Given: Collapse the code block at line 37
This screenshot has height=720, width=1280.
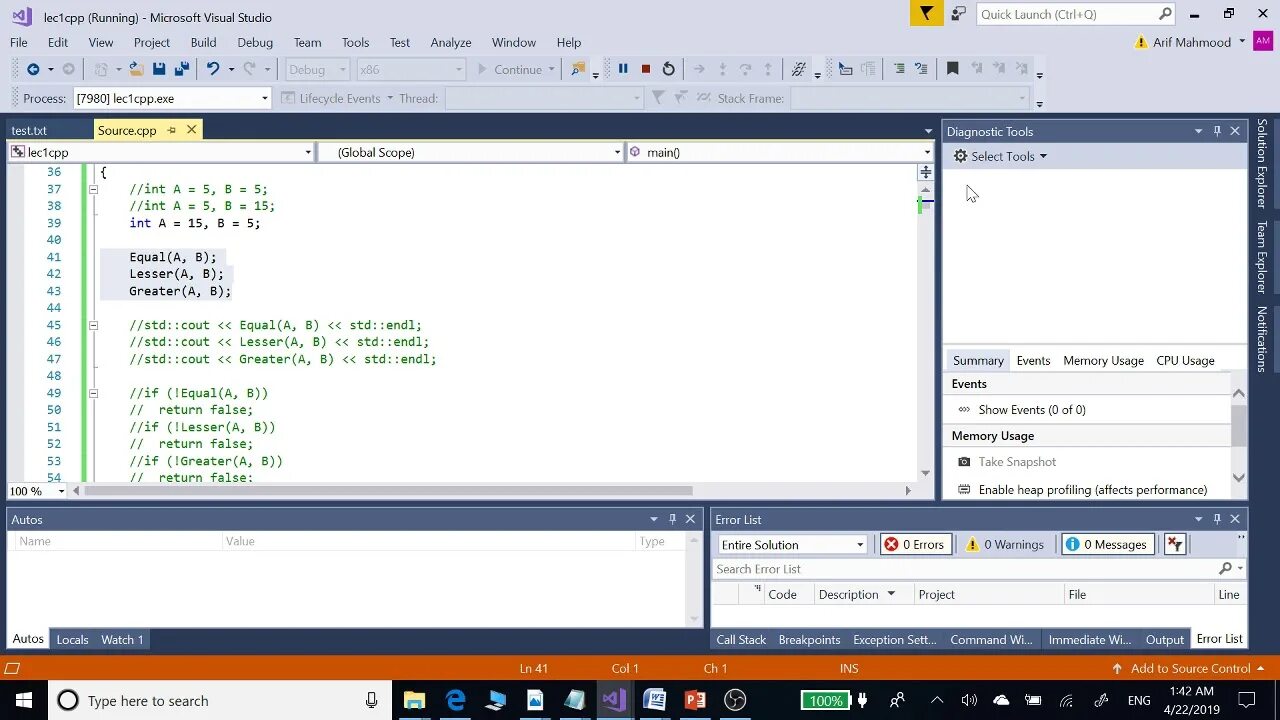Looking at the screenshot, I should point(93,189).
